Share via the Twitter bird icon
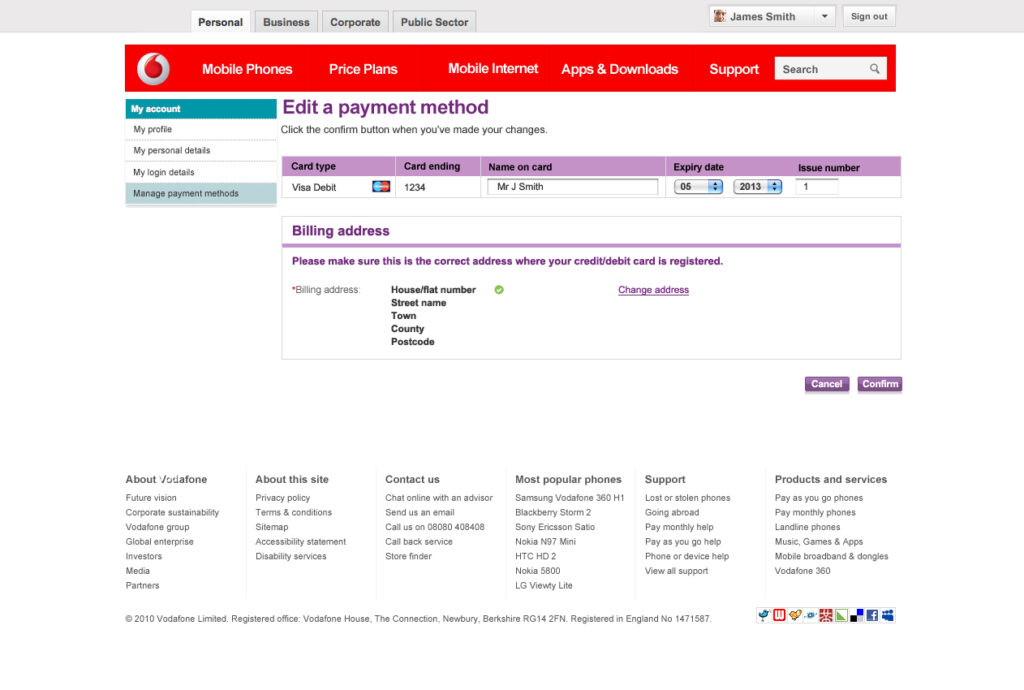 point(763,615)
